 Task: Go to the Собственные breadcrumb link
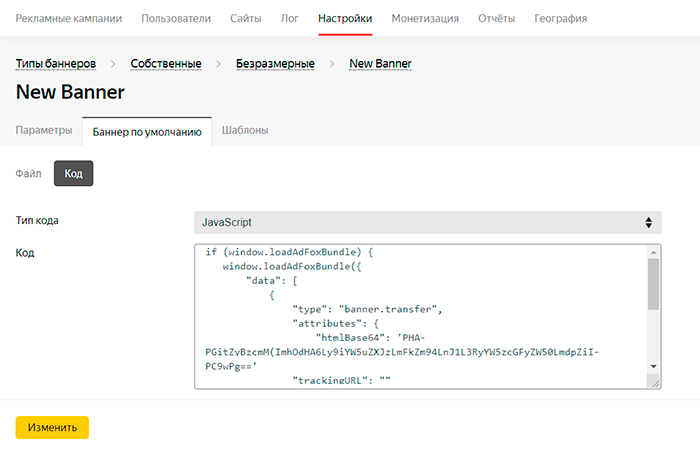(x=166, y=63)
